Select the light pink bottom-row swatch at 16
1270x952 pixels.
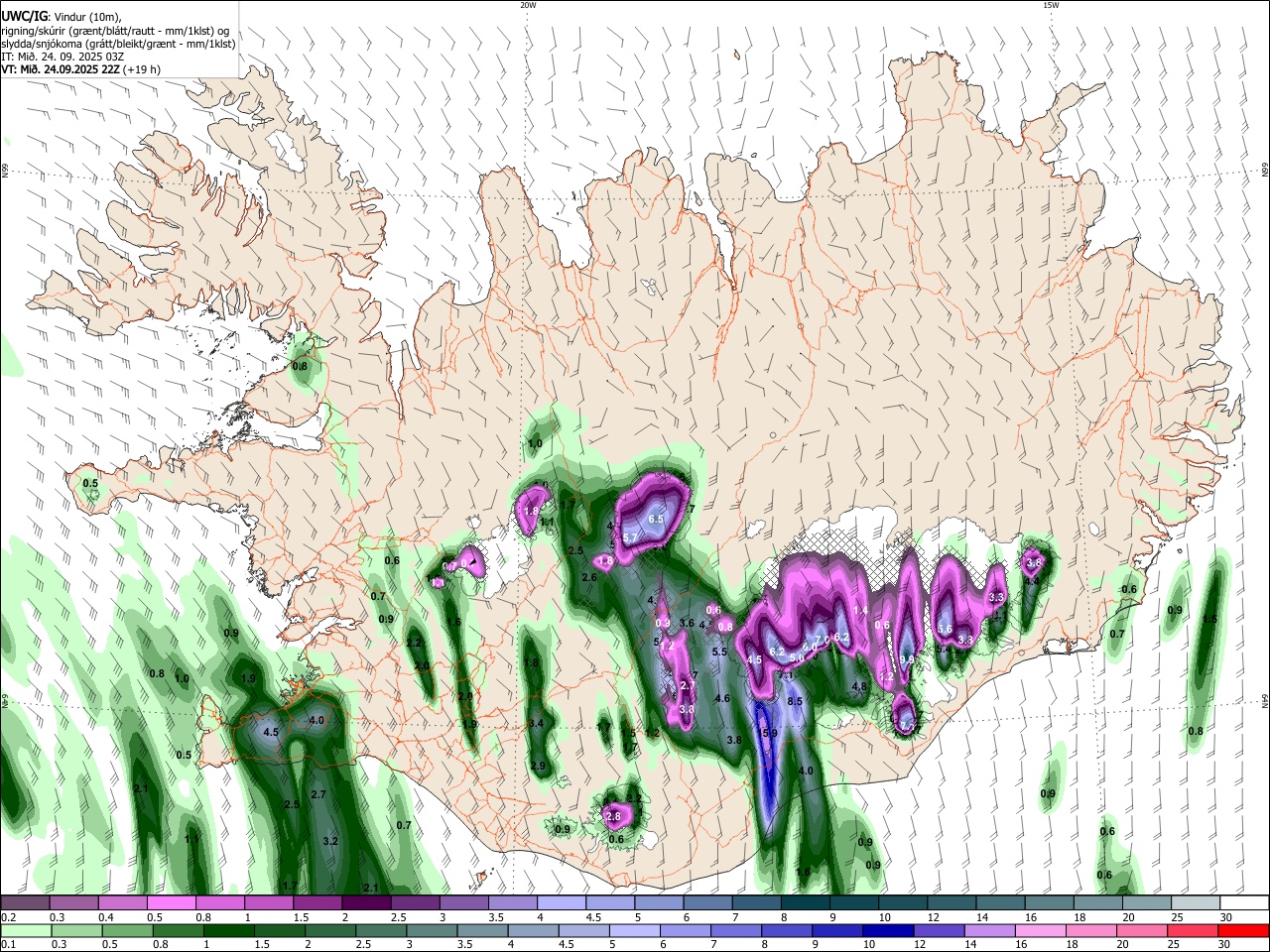[x=1039, y=931]
